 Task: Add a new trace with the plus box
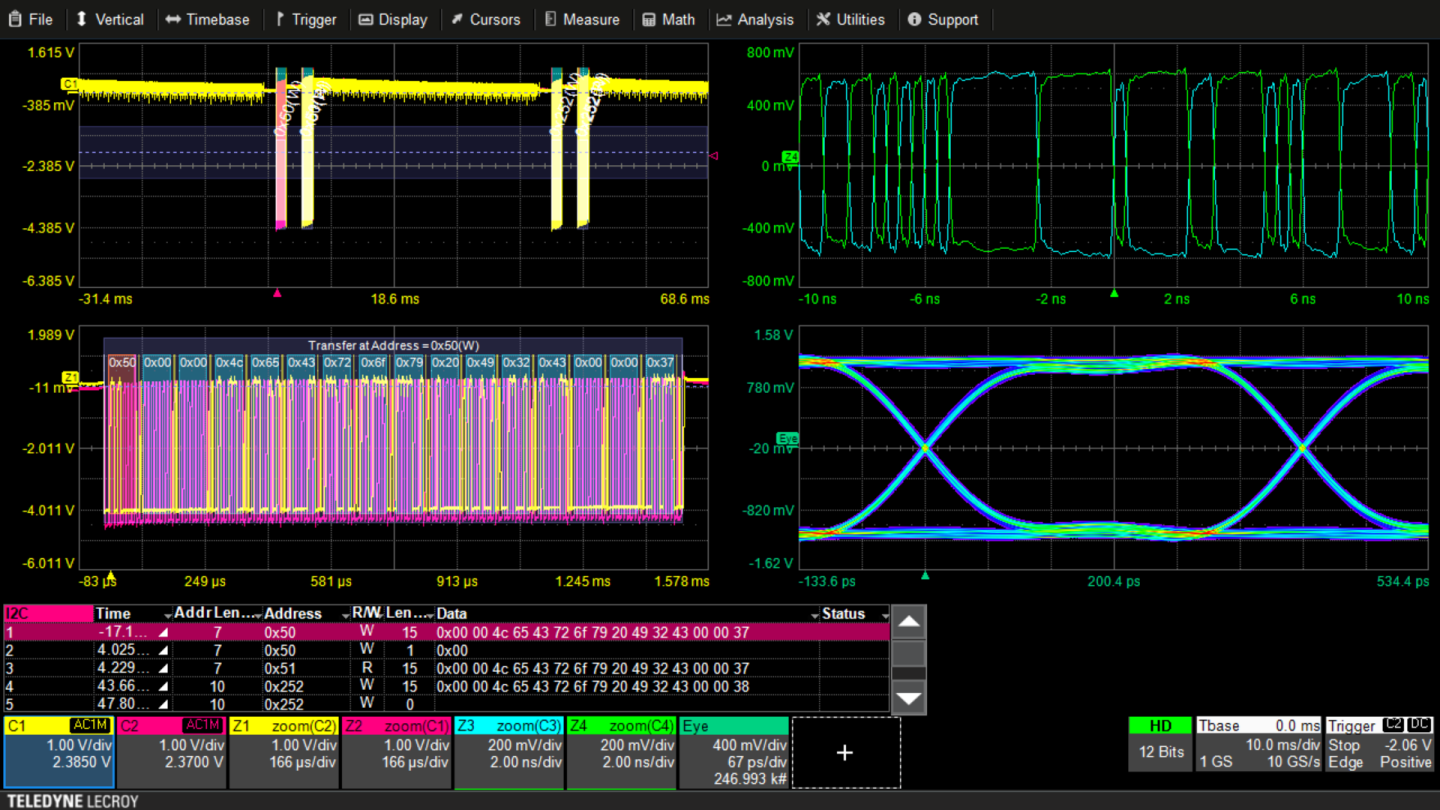(845, 752)
